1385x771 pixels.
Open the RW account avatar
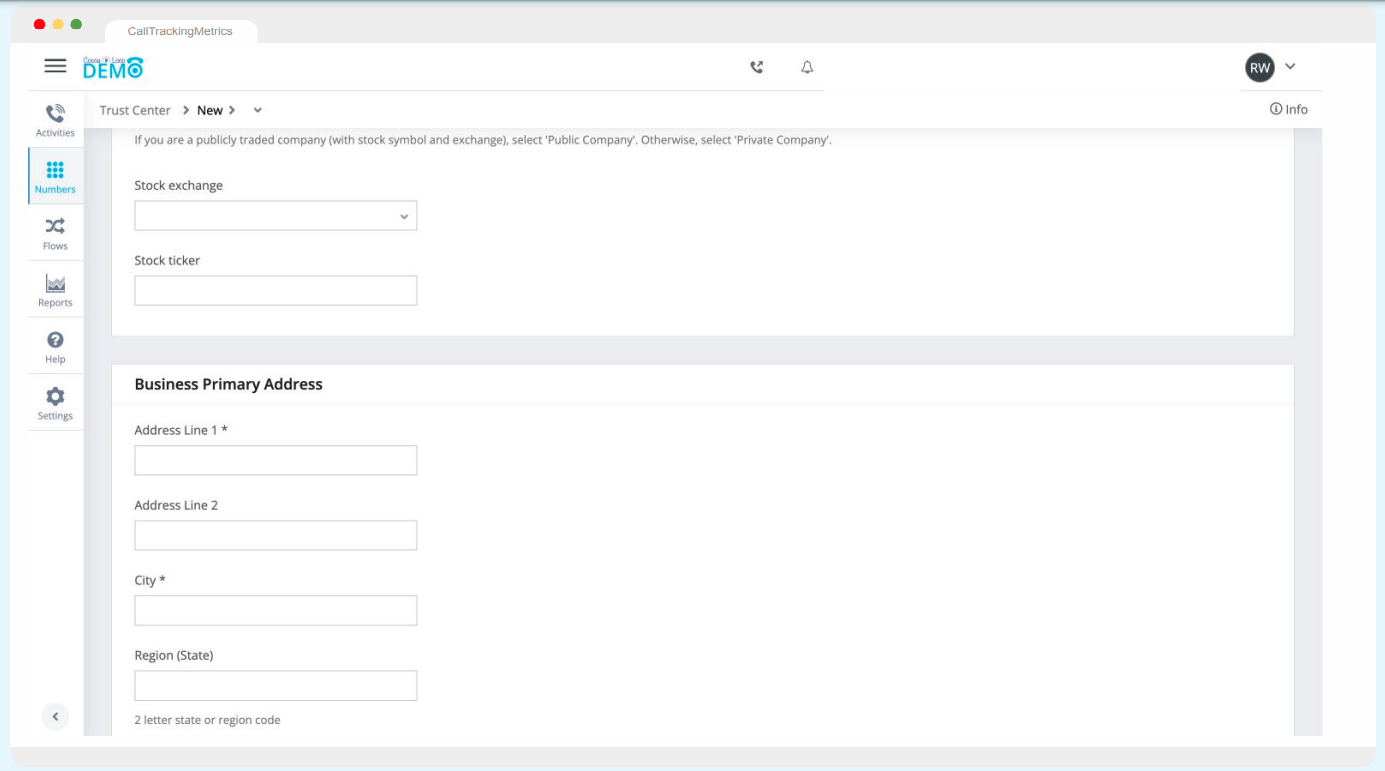1259,67
